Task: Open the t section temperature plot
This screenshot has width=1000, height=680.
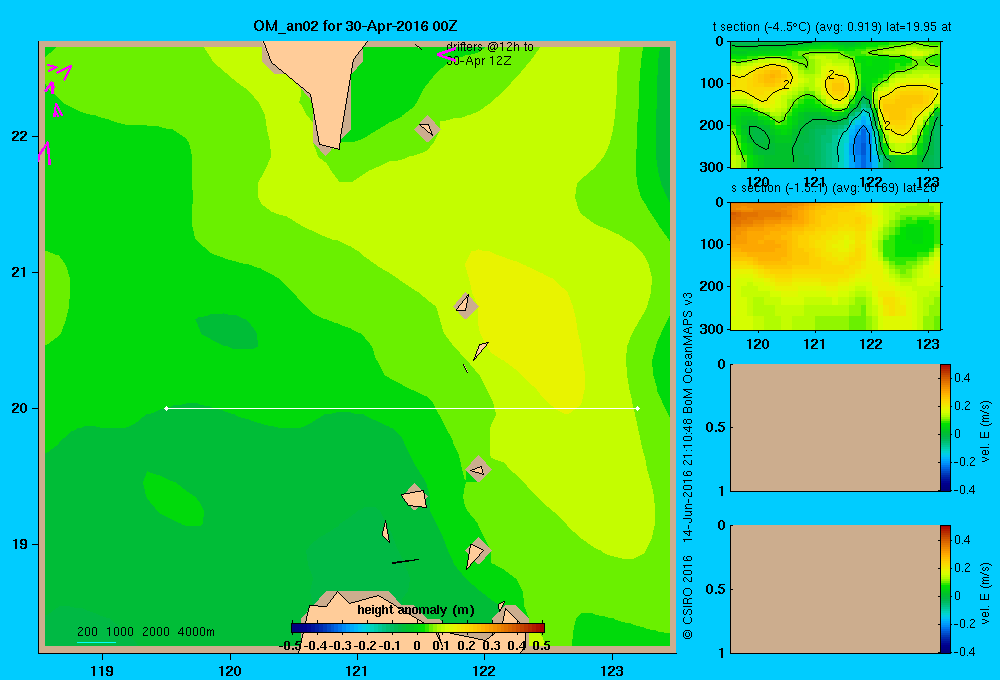Action: click(x=835, y=105)
